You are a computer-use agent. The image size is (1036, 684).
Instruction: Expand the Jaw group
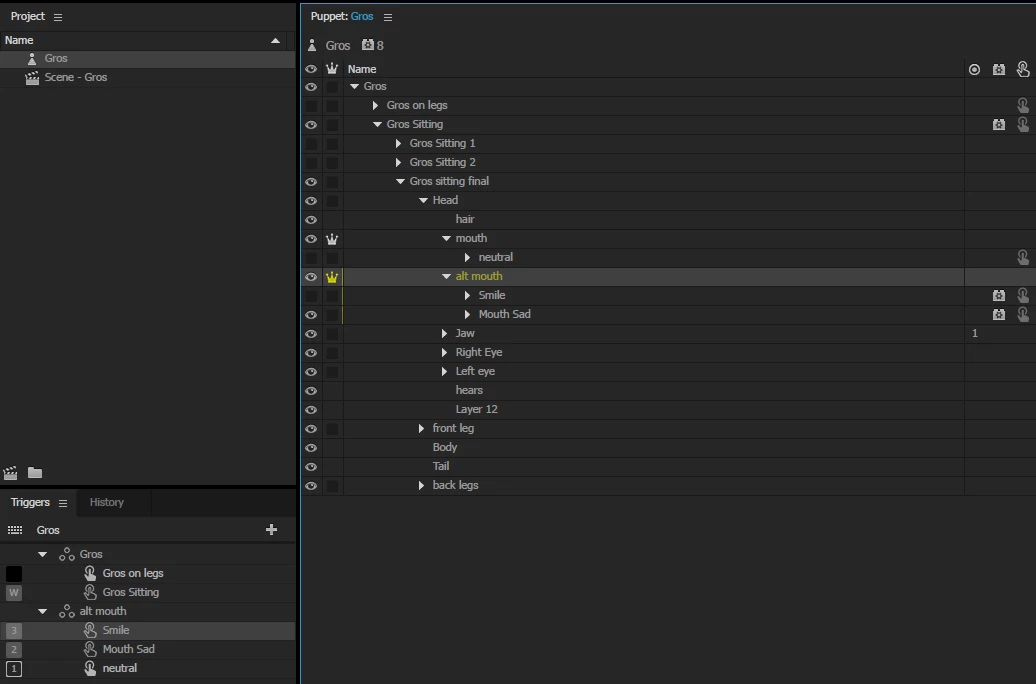tap(445, 334)
